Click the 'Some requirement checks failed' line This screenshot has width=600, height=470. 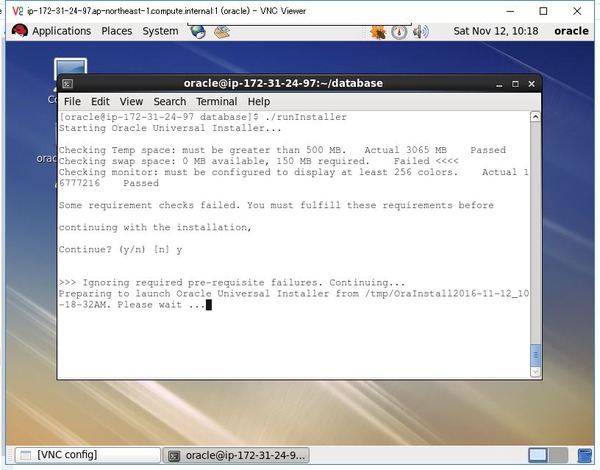[x=276, y=206]
